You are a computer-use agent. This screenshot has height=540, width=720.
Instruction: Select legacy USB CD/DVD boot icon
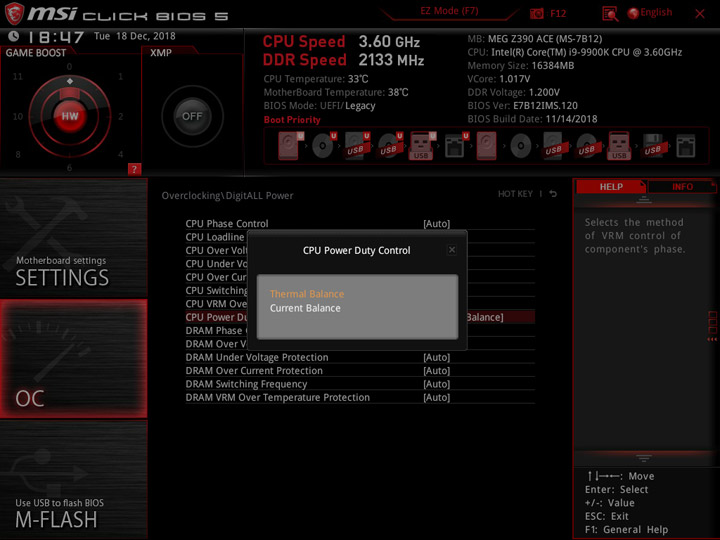click(x=587, y=146)
